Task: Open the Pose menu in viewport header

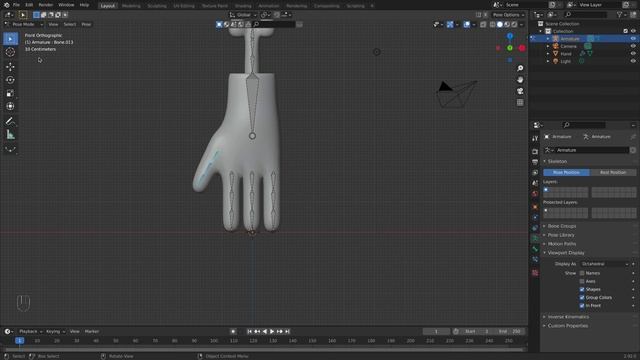Action: (x=86, y=24)
